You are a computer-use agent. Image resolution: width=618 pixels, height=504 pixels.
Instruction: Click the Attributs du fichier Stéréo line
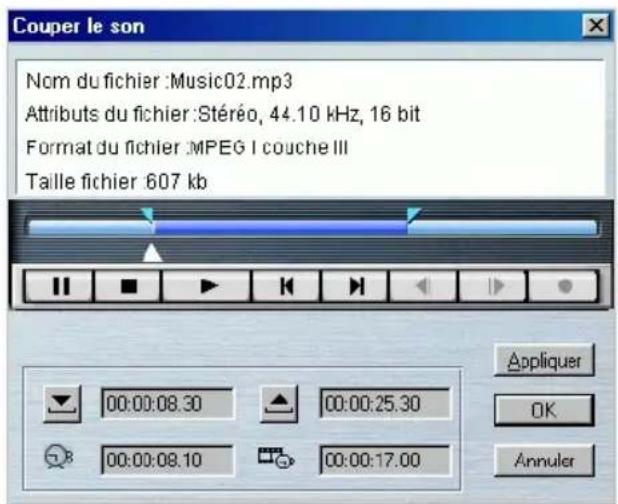click(x=223, y=114)
